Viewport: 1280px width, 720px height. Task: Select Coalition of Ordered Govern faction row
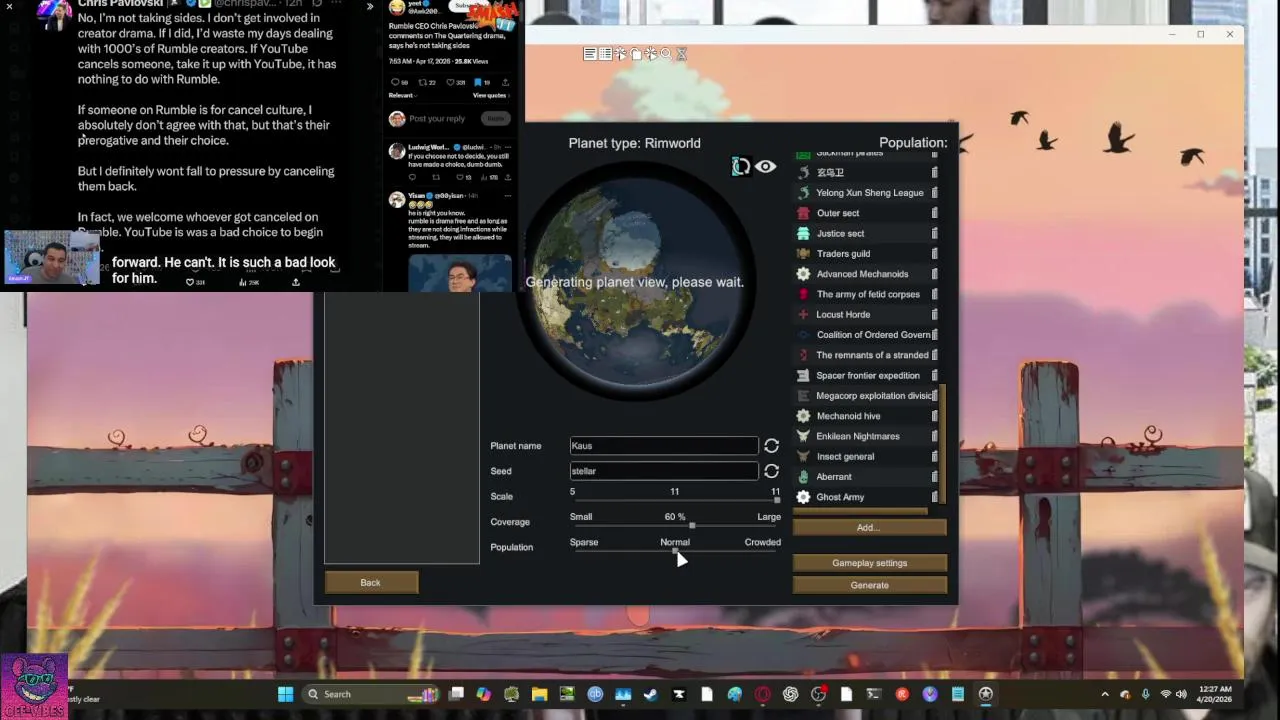866,335
